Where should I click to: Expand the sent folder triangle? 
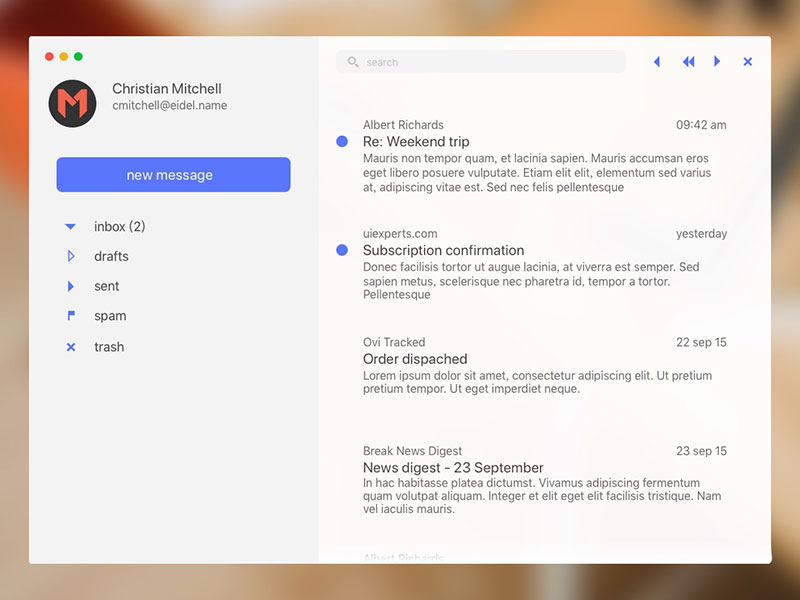(x=70, y=287)
